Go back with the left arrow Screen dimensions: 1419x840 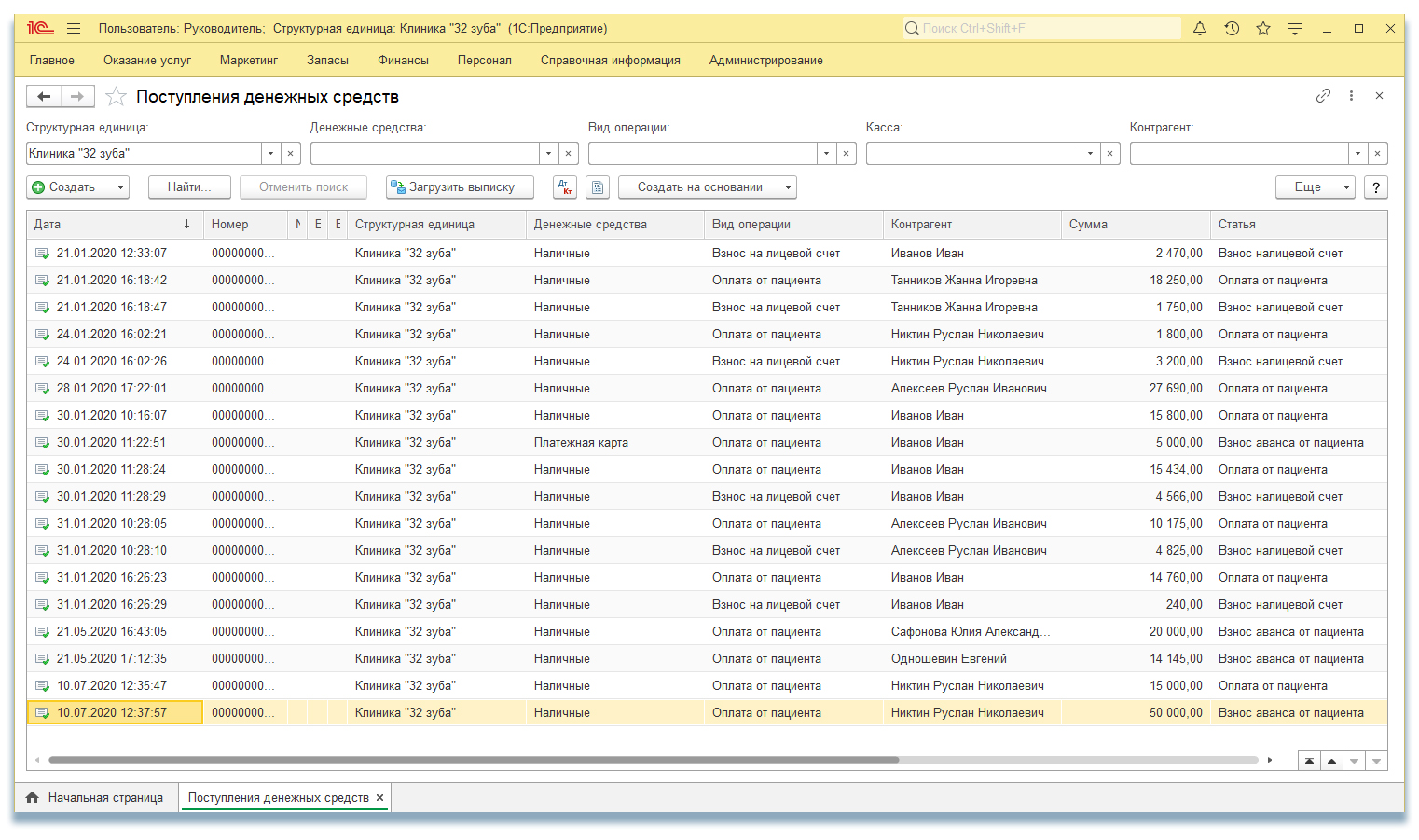coord(44,96)
